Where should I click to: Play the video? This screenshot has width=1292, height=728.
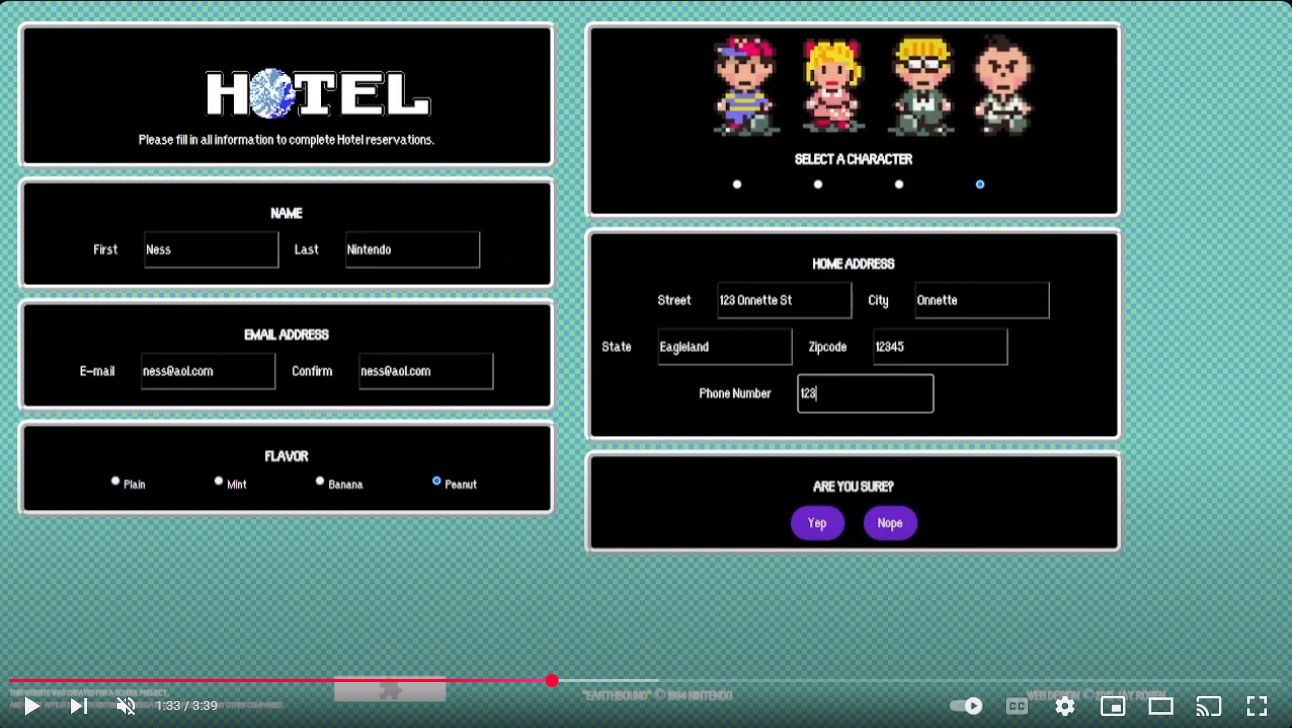pos(32,706)
